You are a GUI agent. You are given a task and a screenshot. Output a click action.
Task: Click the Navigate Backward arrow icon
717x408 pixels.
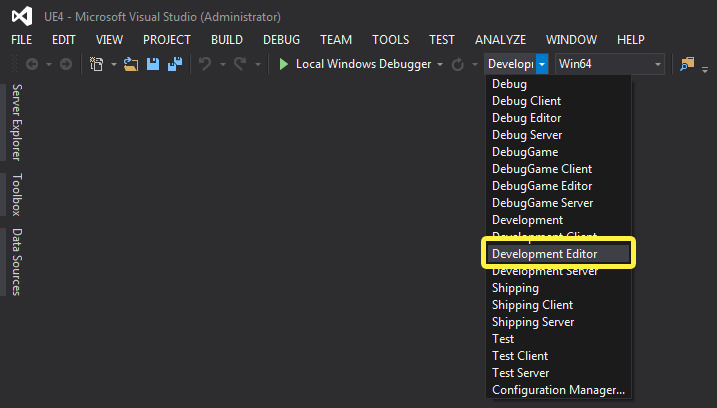32,64
